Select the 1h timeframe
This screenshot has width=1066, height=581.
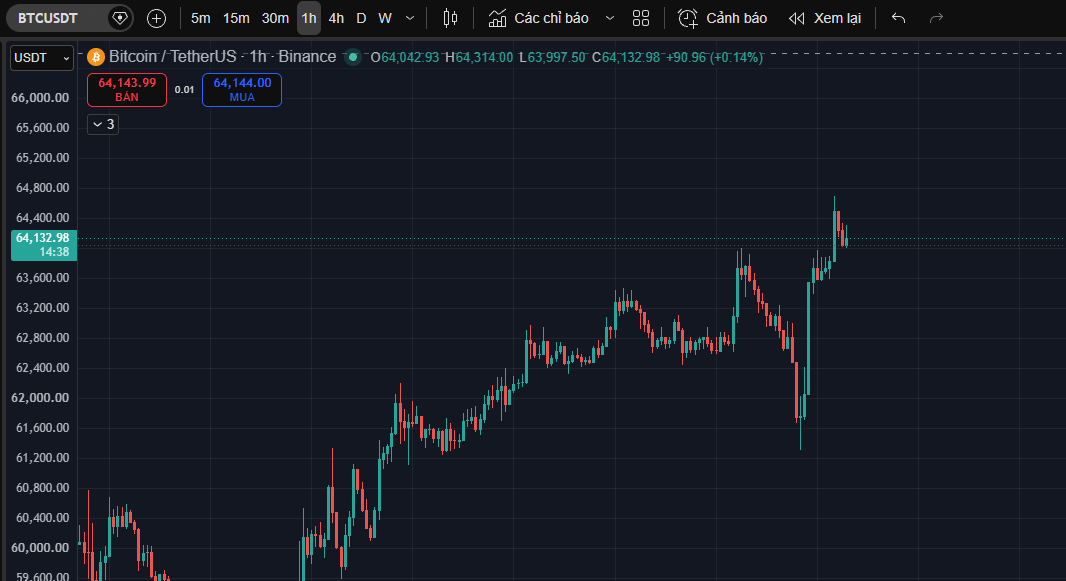[x=309, y=18]
